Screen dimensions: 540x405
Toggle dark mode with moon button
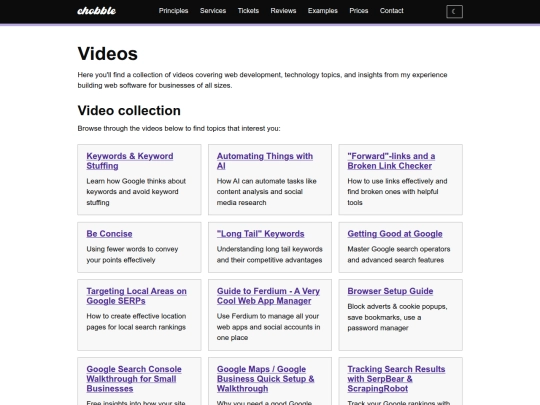point(454,11)
